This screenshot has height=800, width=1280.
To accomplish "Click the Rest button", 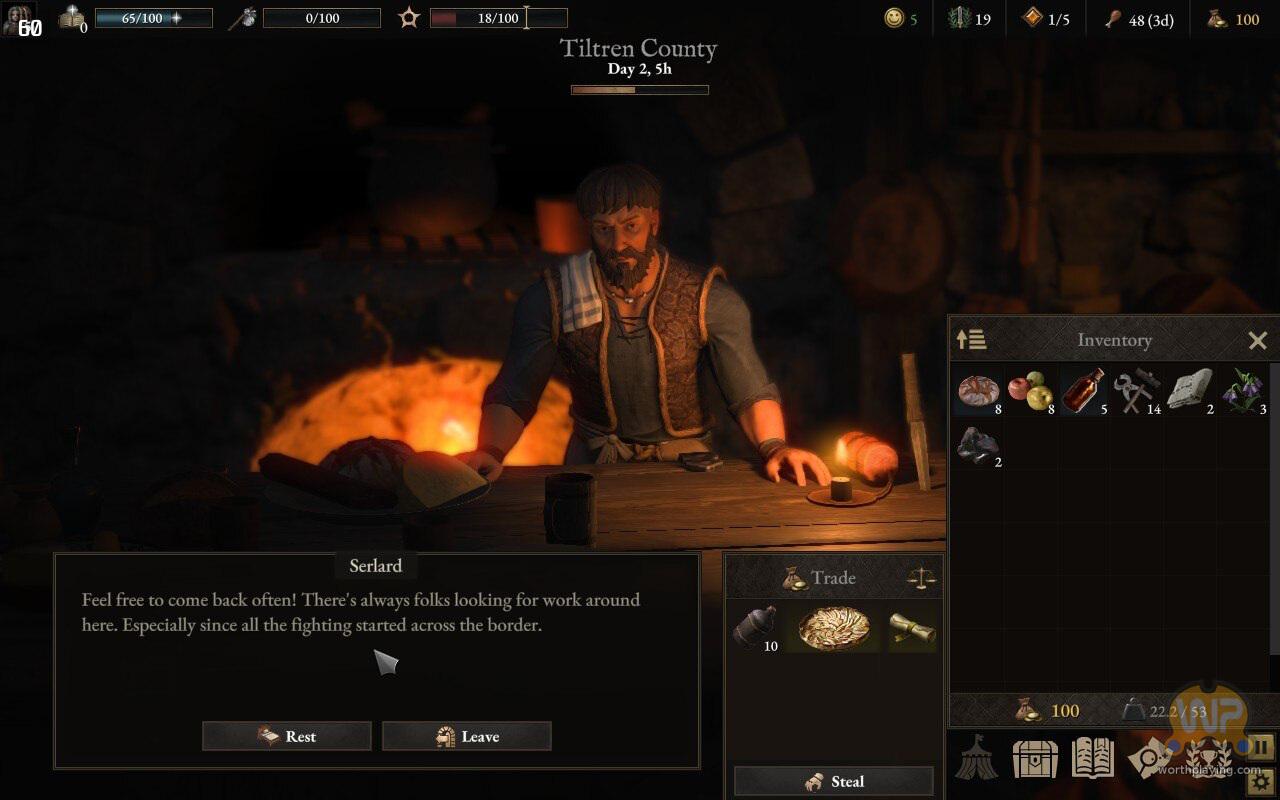I will click(287, 736).
